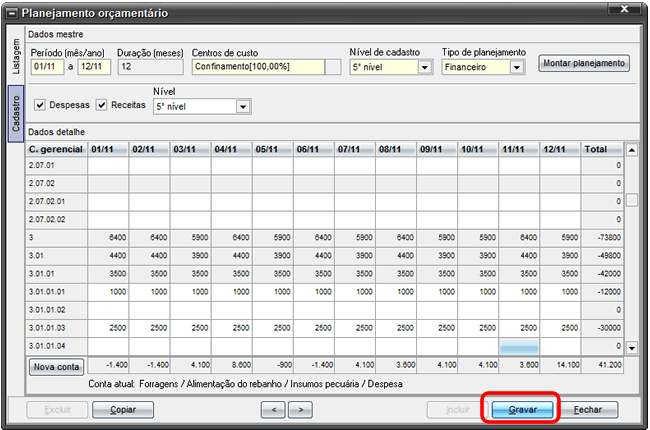Click the period end field 12/11
Viewport: 650px width, 430px height.
coord(94,67)
